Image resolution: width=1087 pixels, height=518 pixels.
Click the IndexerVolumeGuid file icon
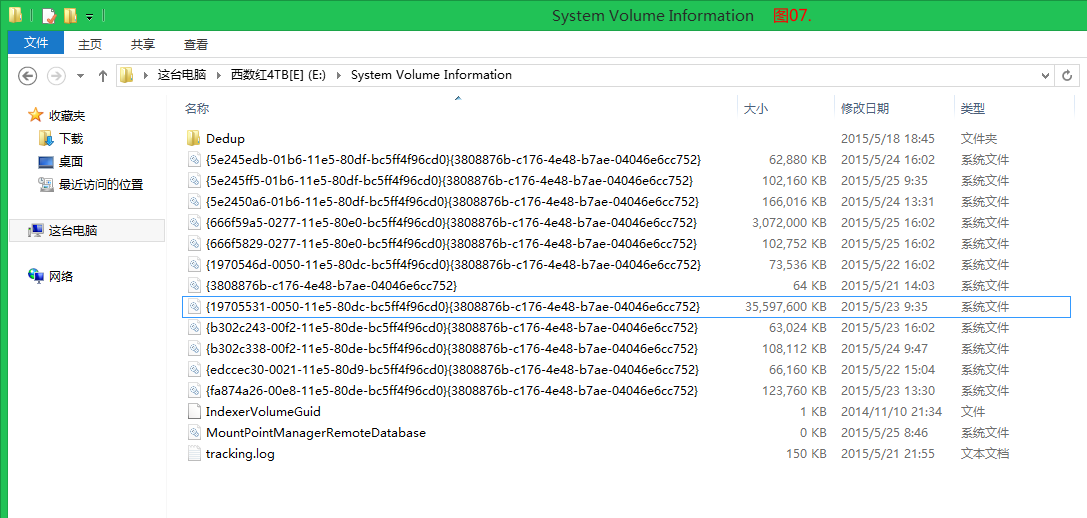[194, 411]
